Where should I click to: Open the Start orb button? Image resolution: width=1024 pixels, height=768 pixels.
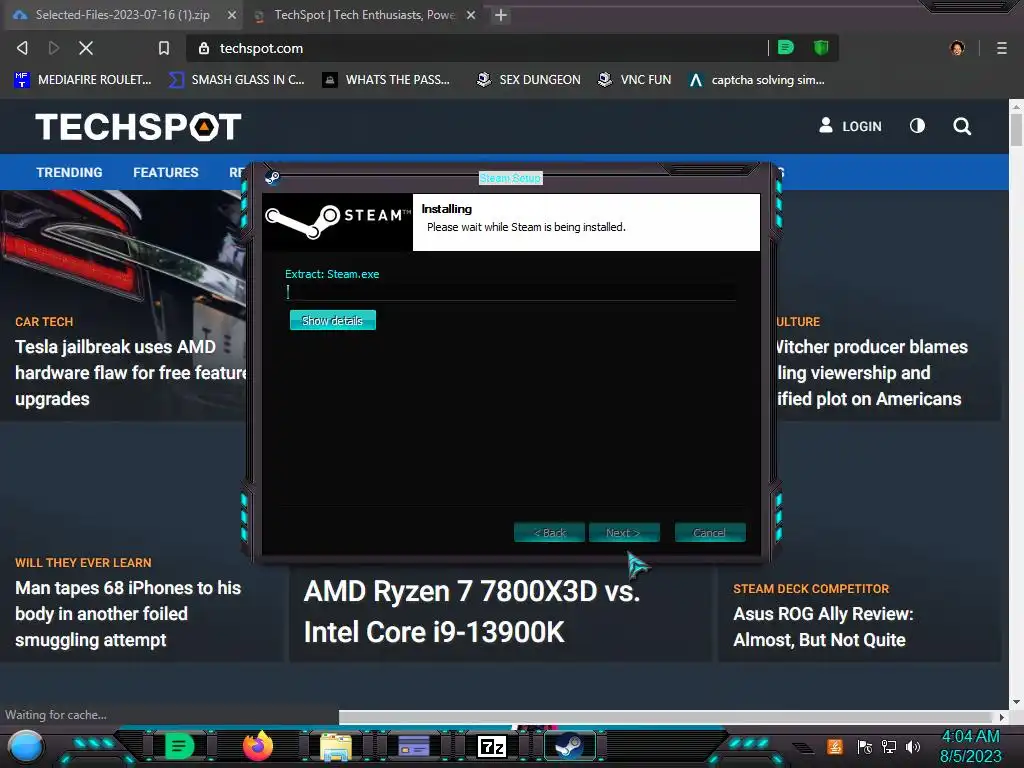(26, 746)
